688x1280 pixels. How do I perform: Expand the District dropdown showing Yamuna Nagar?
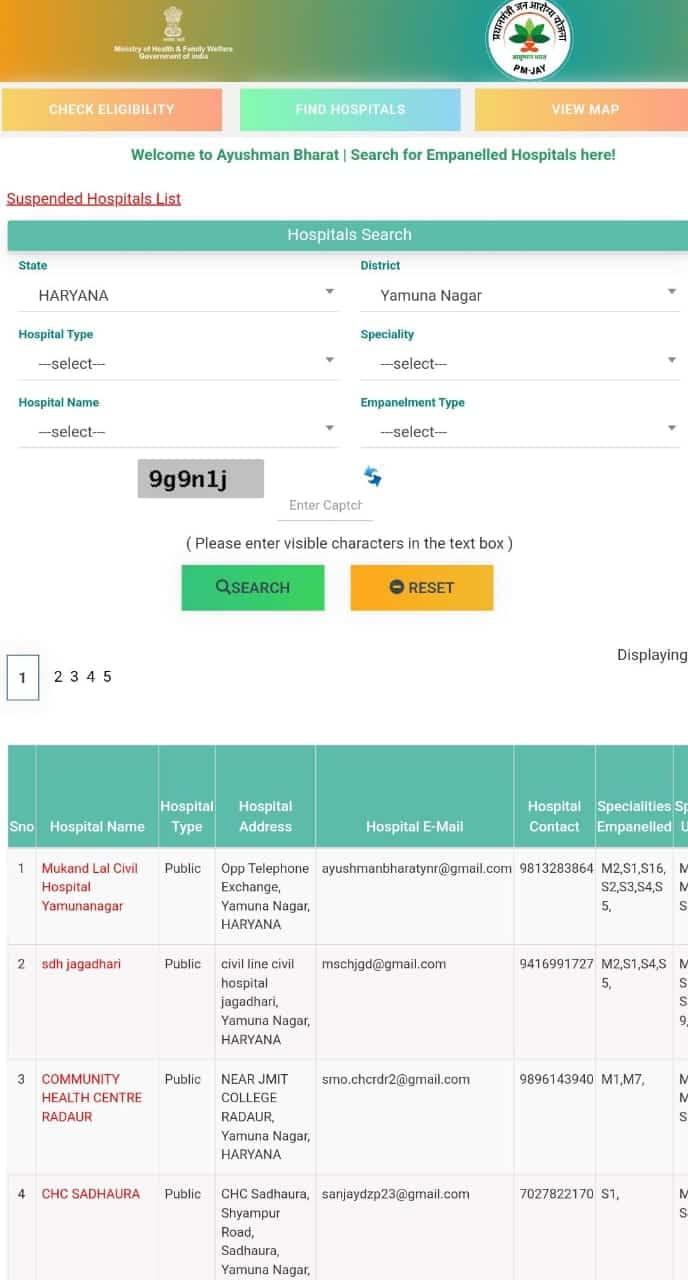[x=520, y=295]
